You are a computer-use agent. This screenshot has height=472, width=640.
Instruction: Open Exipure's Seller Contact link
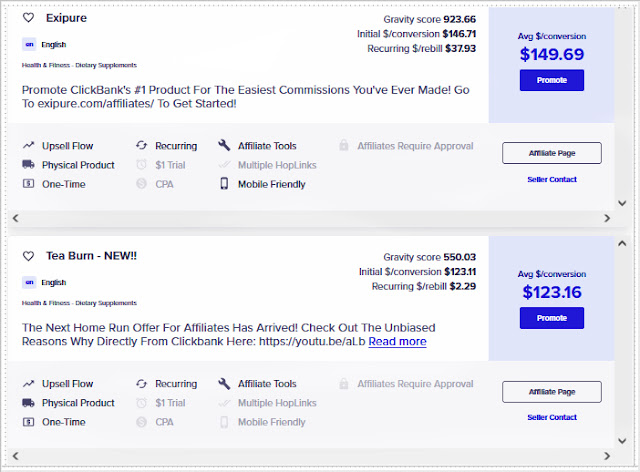(x=552, y=180)
